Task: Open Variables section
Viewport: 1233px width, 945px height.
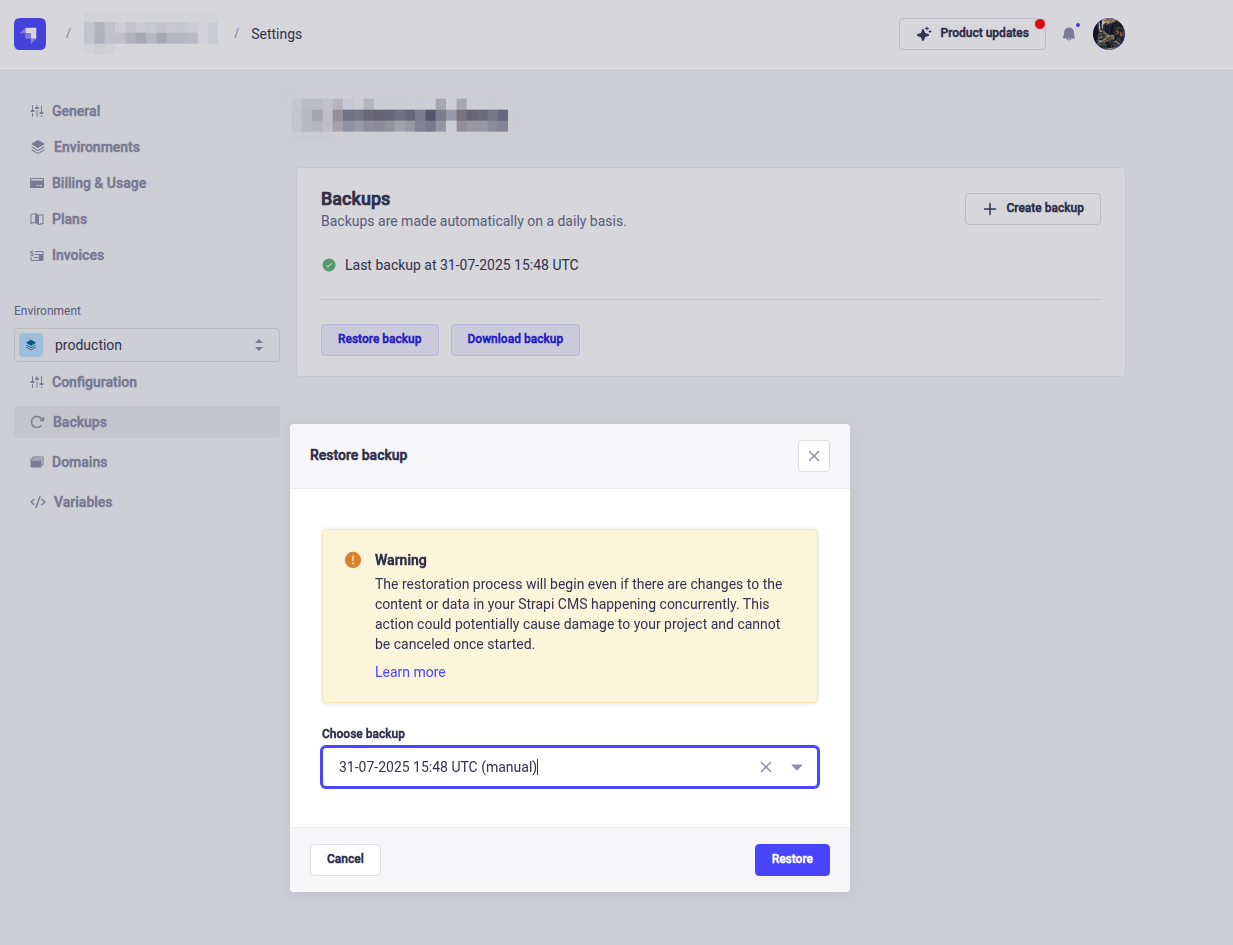Action: pyautogui.click(x=83, y=502)
